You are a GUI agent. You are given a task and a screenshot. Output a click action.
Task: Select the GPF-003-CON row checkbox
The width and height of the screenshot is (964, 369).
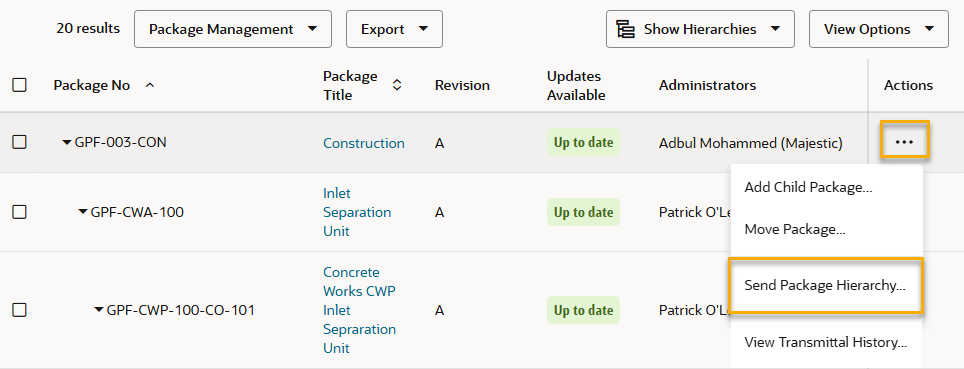20,142
